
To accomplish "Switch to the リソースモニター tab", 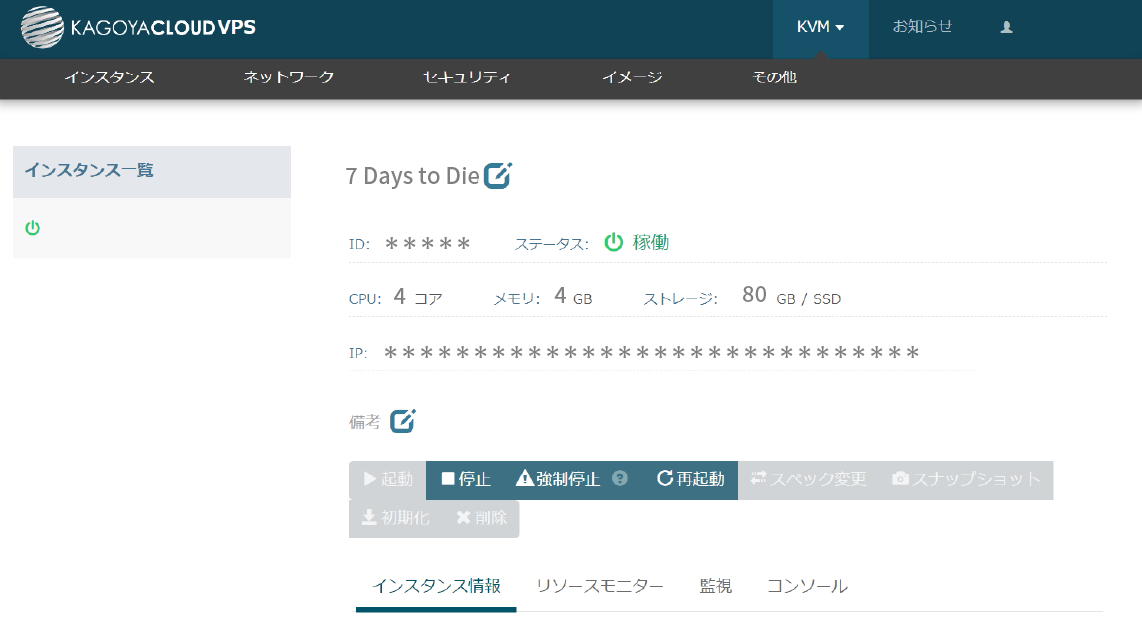I will point(599,586).
